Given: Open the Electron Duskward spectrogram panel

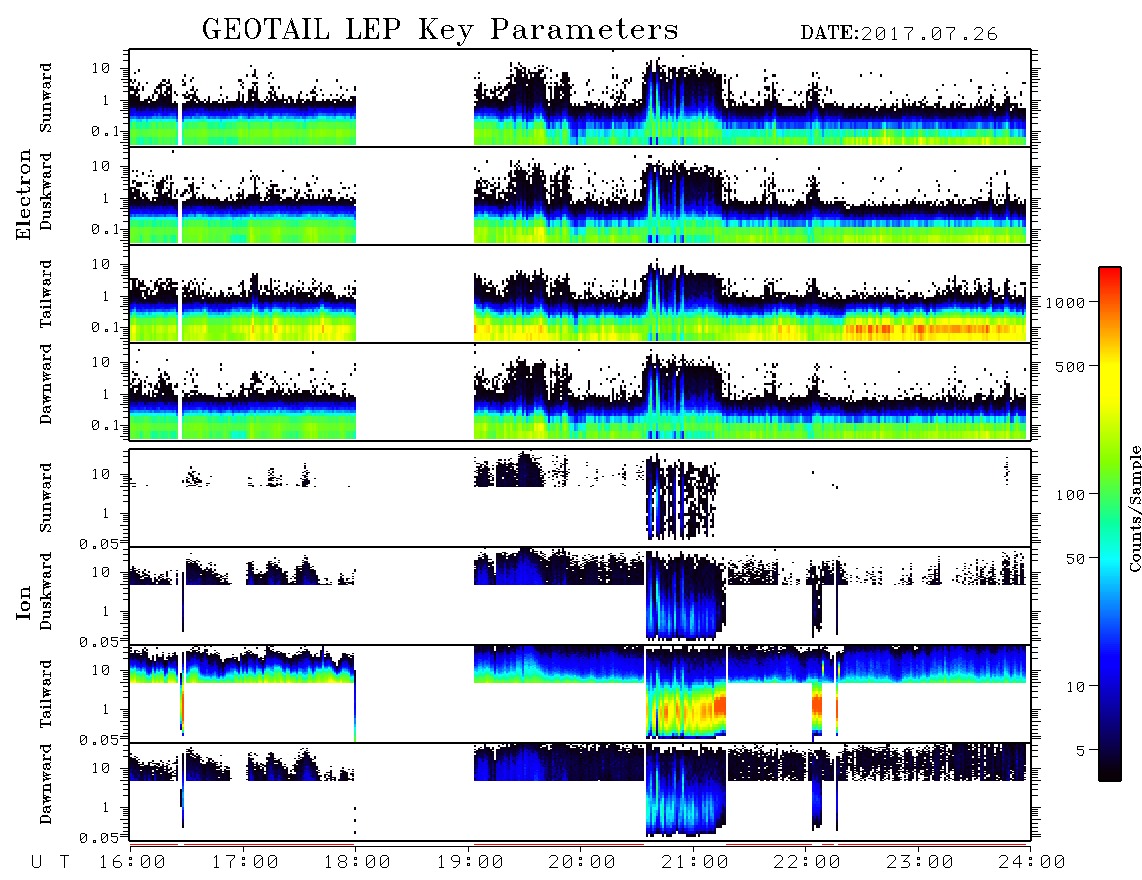Looking at the screenshot, I should tap(580, 195).
